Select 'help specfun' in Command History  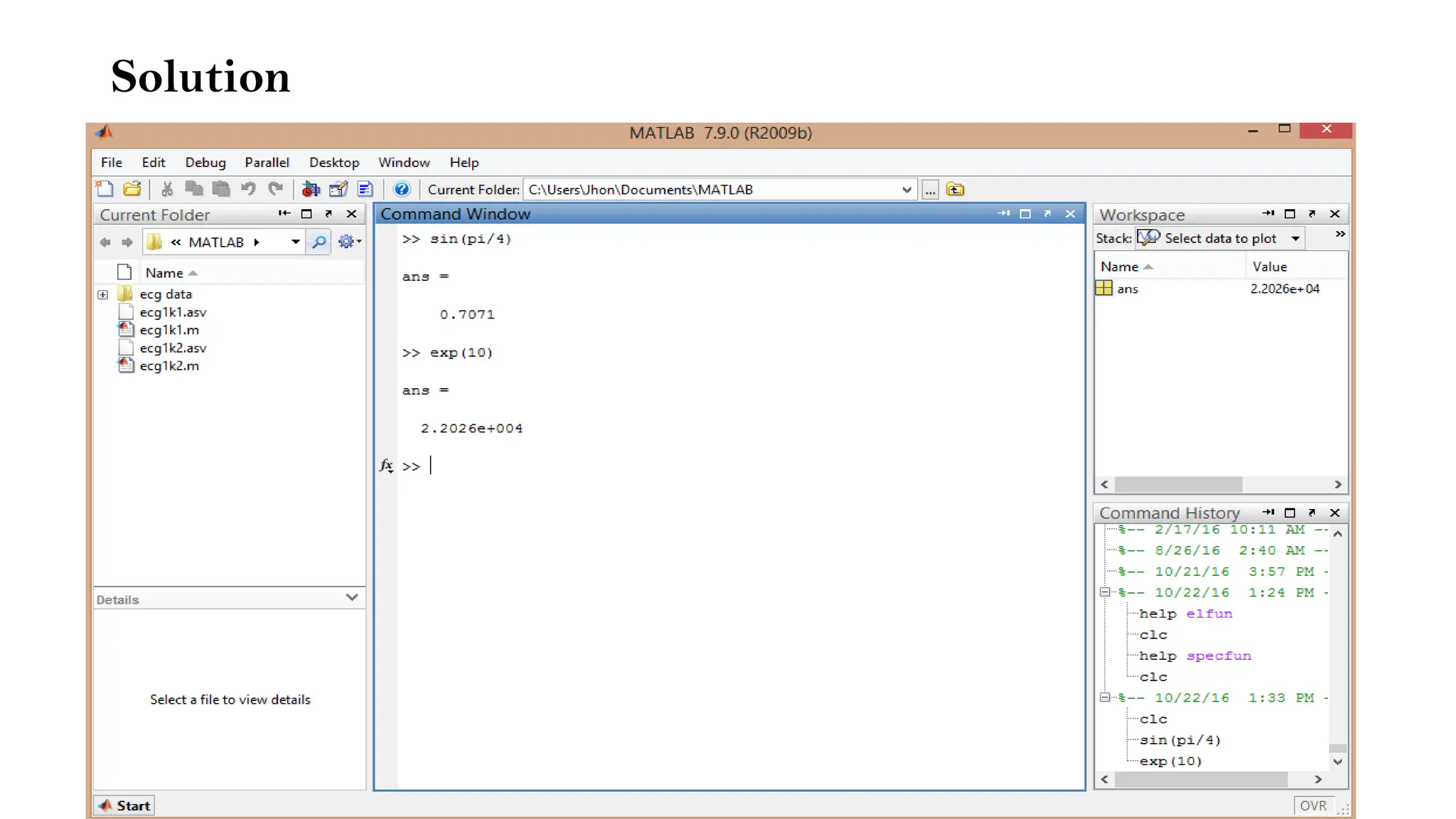[x=1195, y=655]
